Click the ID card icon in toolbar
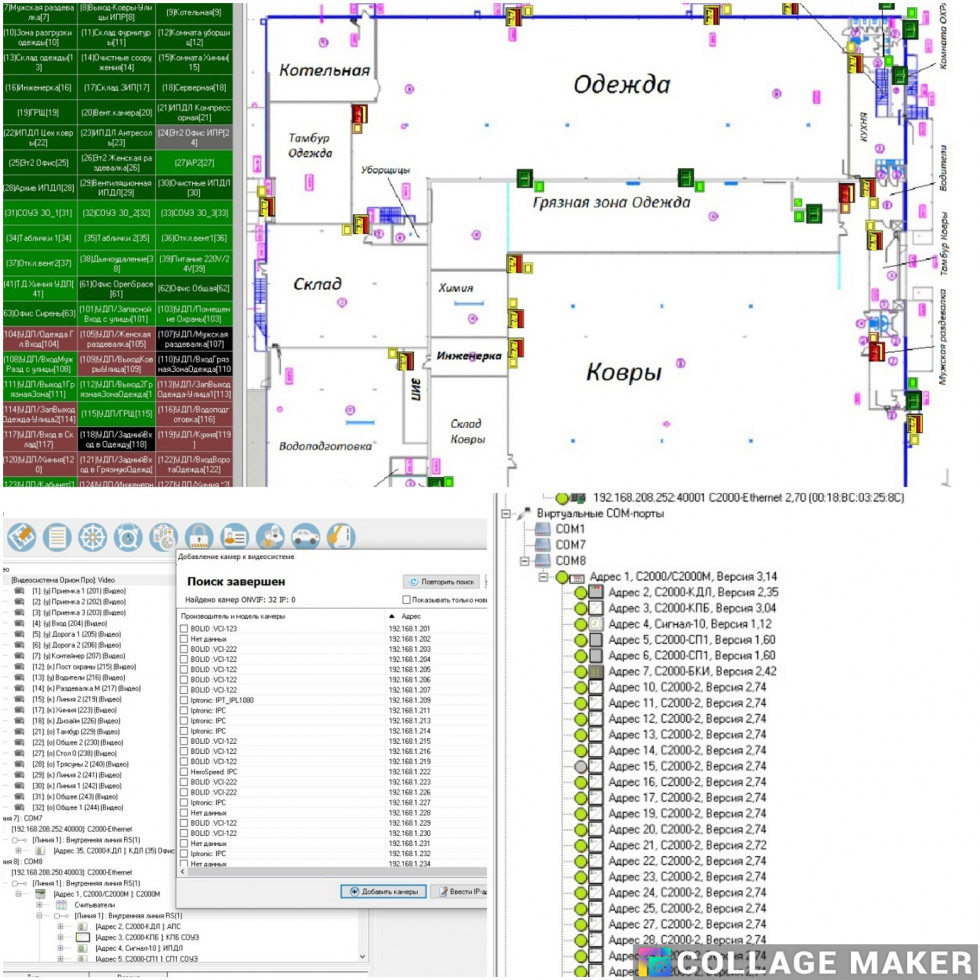 click(x=234, y=536)
